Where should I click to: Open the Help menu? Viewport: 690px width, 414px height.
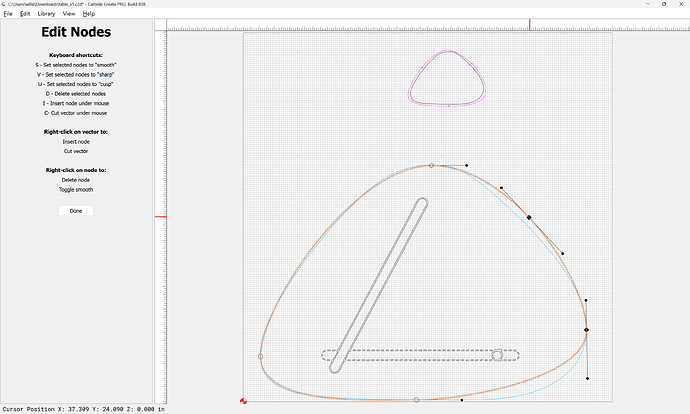89,14
